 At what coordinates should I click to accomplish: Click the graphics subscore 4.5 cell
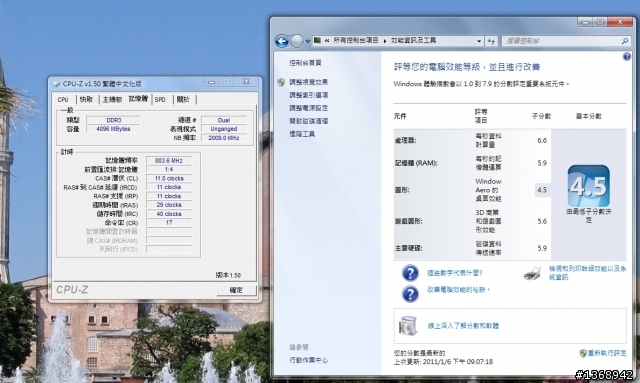coord(542,190)
